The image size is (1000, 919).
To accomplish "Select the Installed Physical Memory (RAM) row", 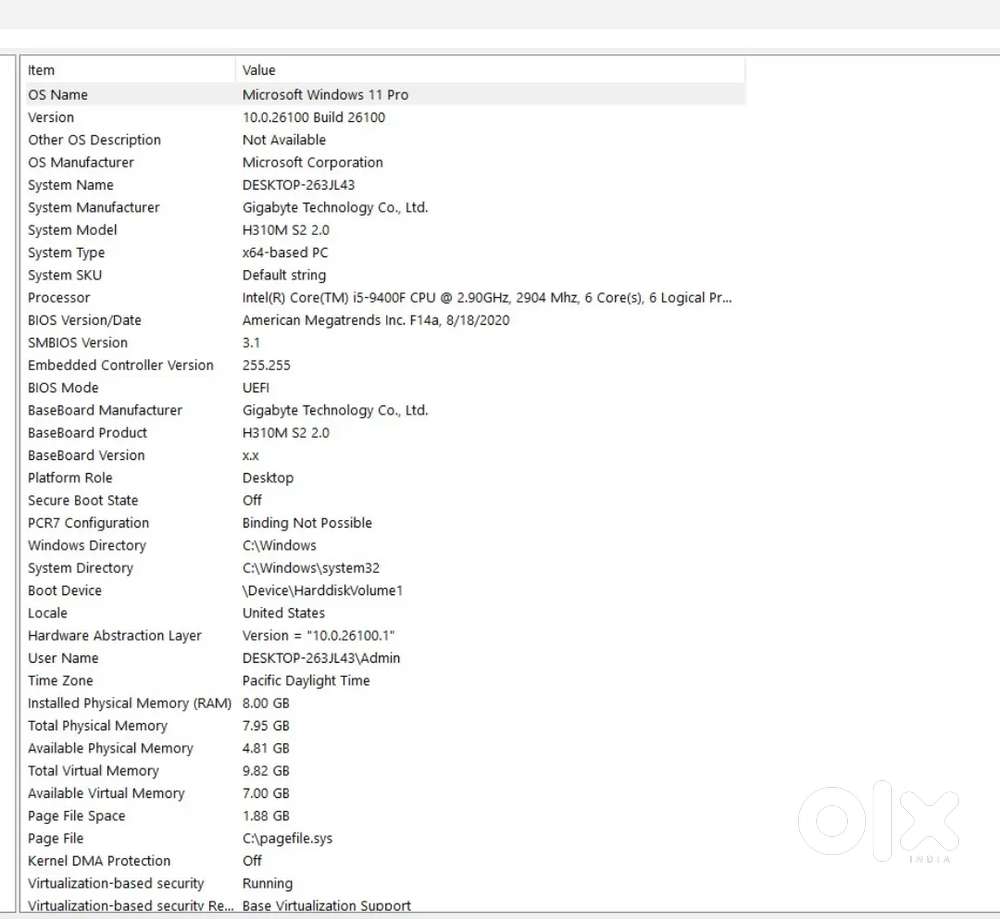I will tap(130, 703).
